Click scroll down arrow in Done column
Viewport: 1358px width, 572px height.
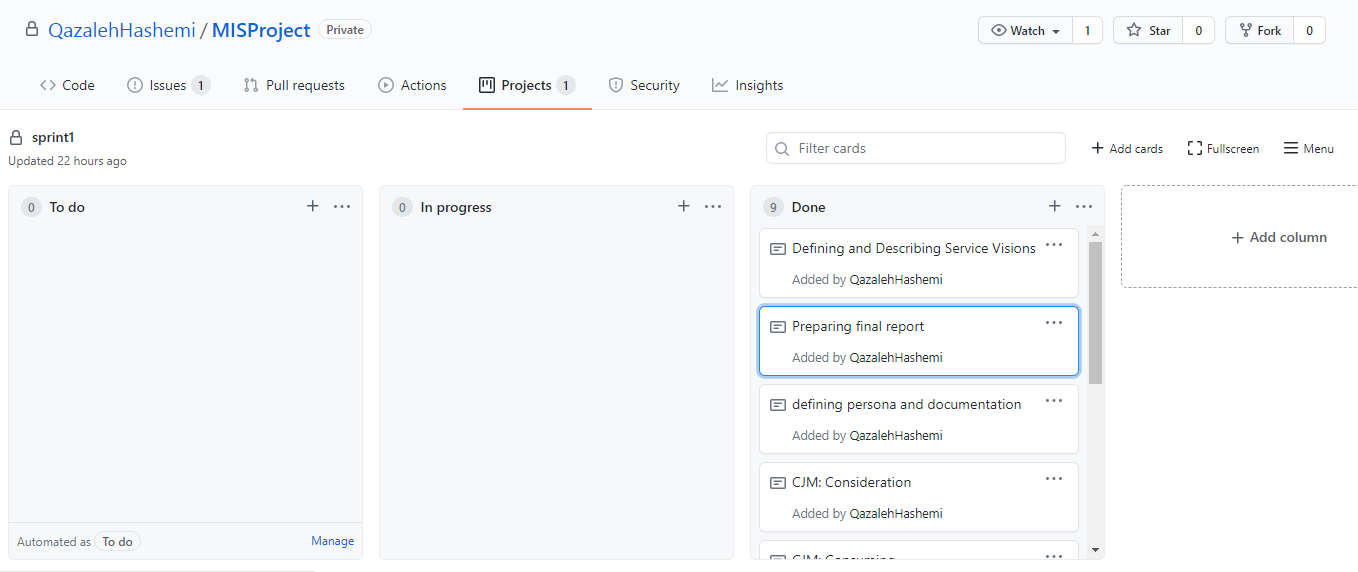click(1095, 549)
